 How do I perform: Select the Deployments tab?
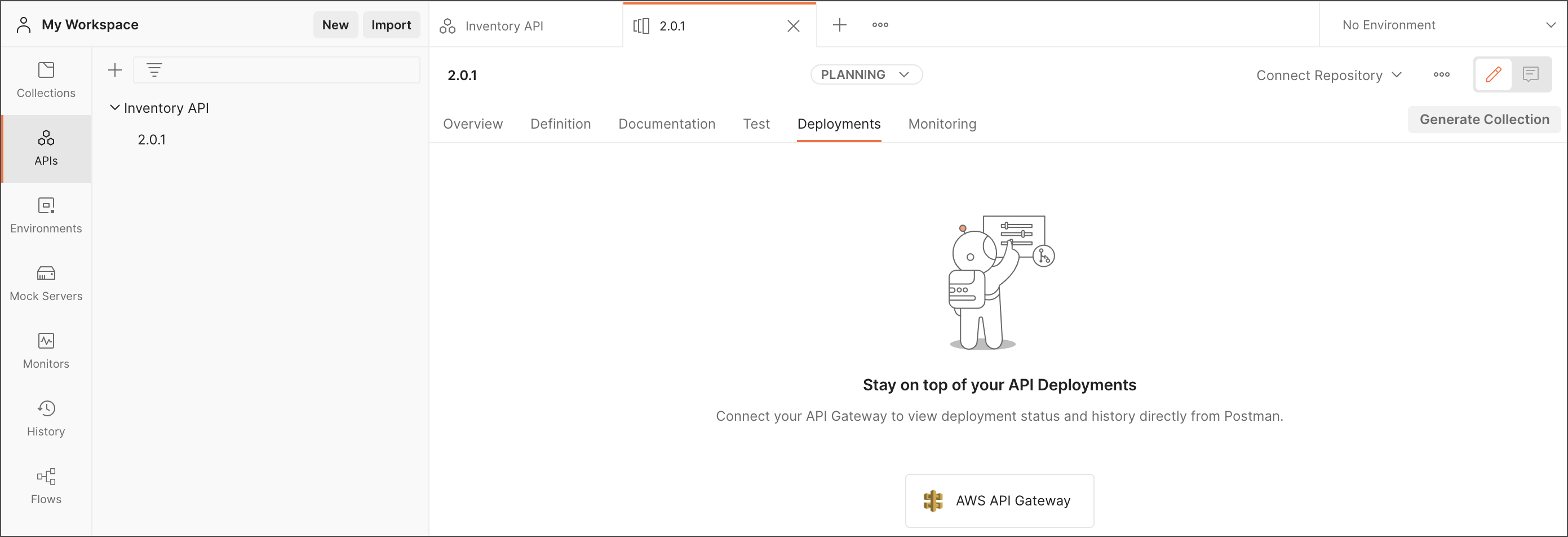pos(839,124)
